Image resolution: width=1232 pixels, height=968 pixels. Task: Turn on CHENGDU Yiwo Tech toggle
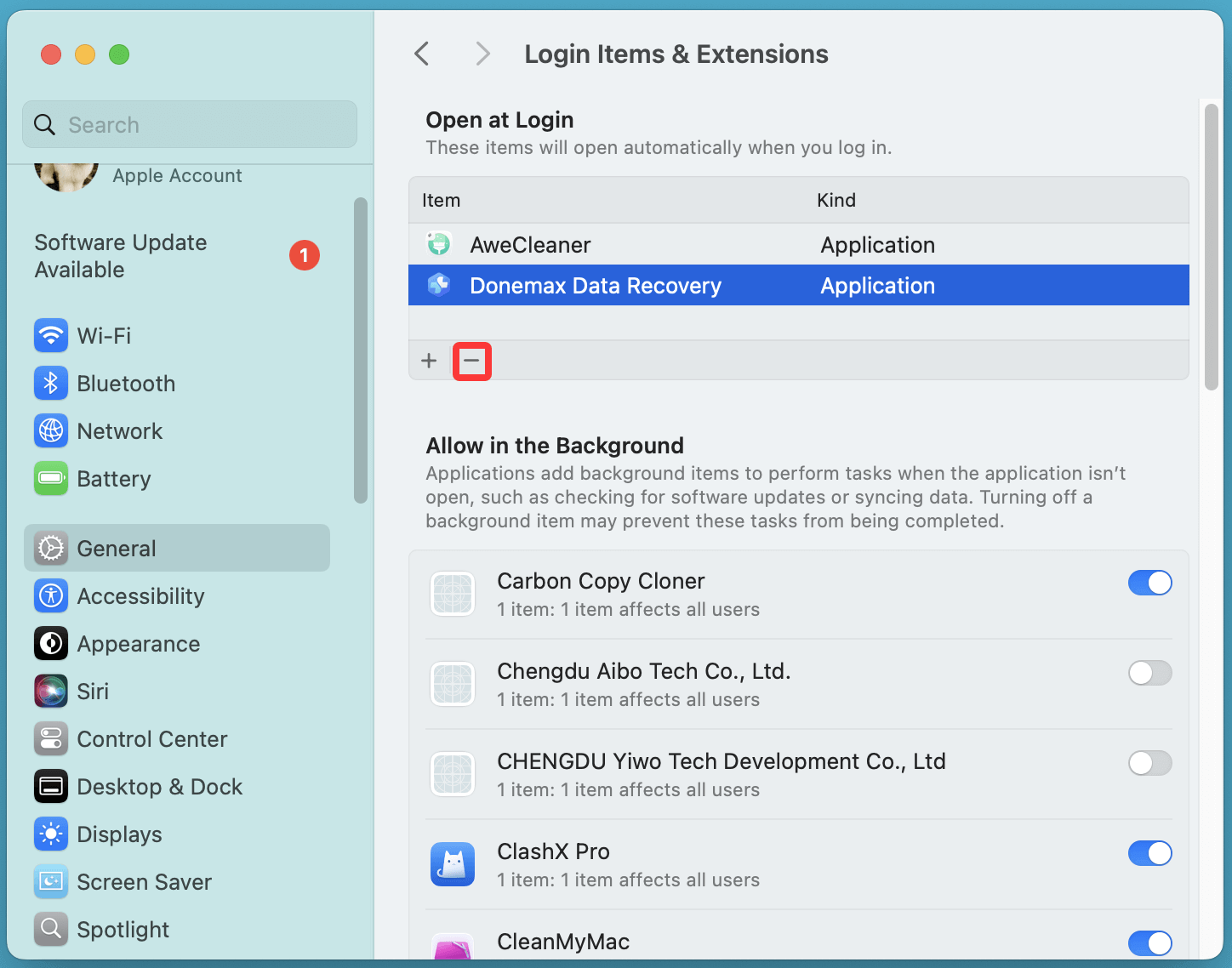1149,763
